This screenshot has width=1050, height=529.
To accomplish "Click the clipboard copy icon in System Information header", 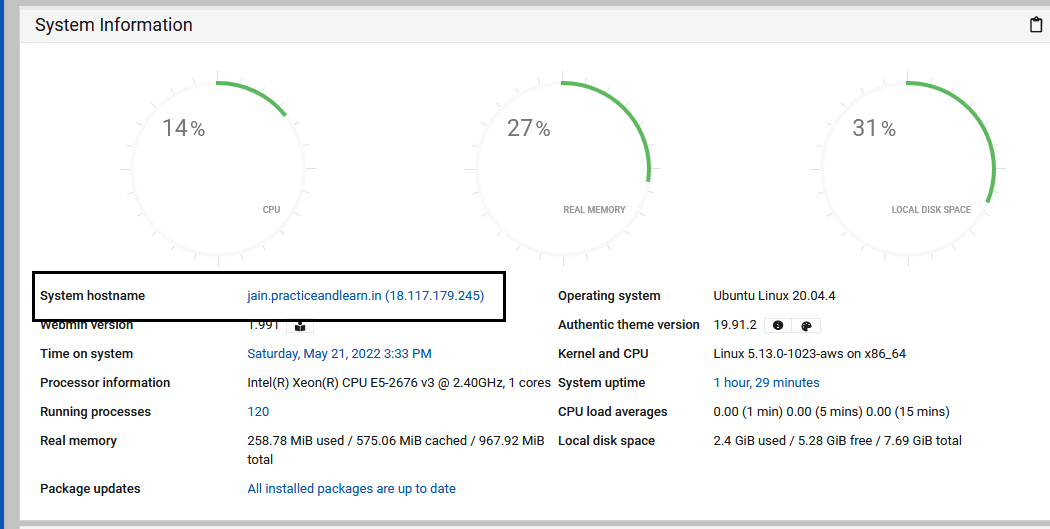I will 1036,25.
